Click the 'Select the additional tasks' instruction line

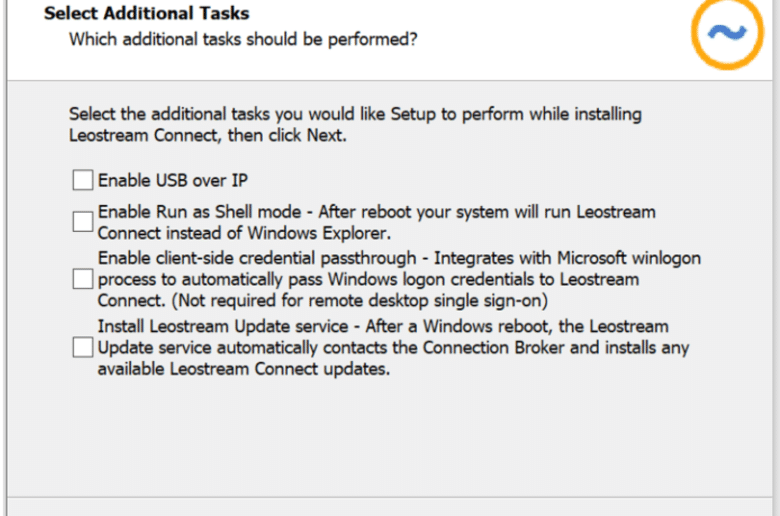[x=355, y=114]
